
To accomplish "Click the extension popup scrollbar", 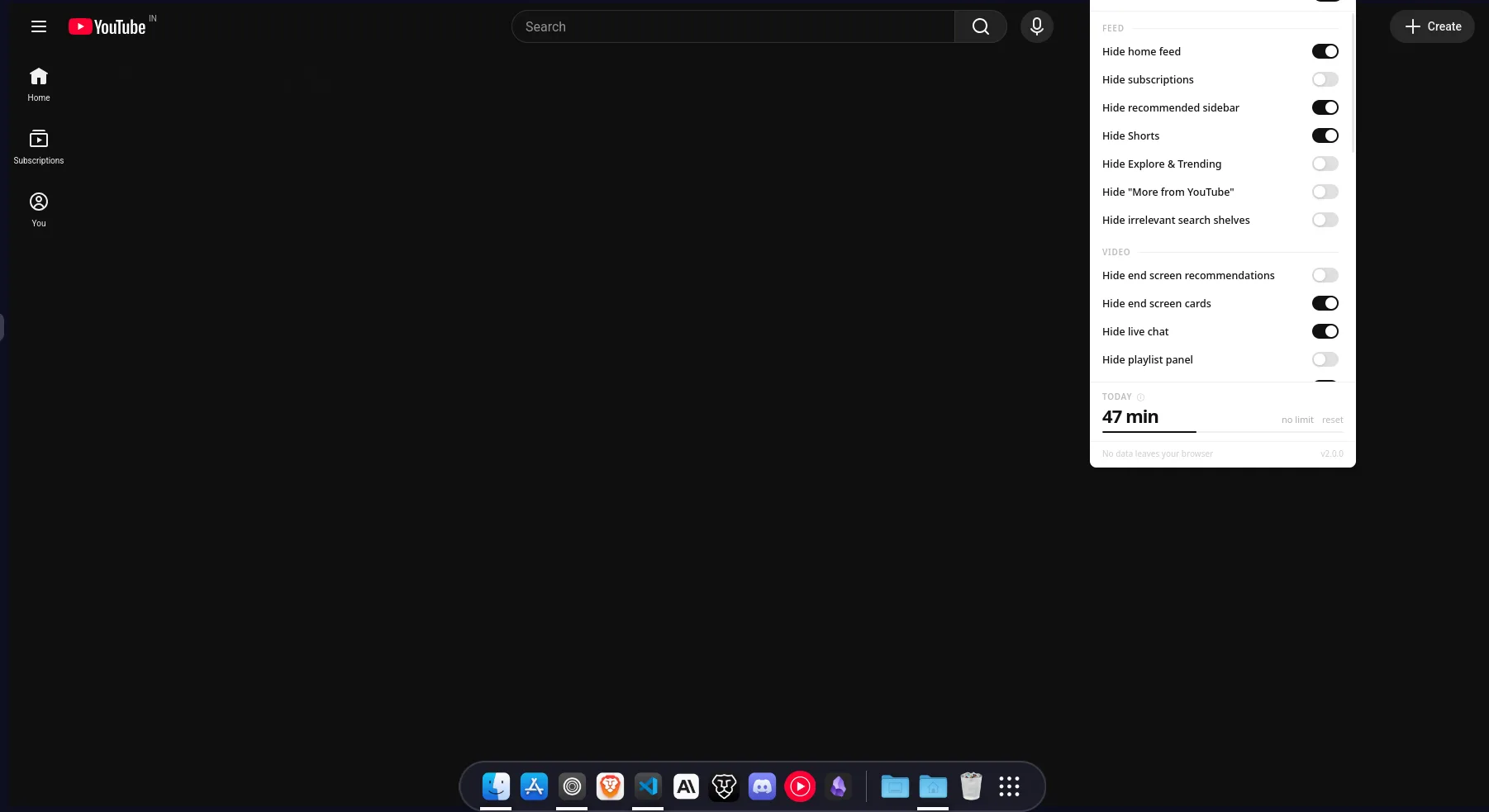I will pyautogui.click(x=1353, y=83).
